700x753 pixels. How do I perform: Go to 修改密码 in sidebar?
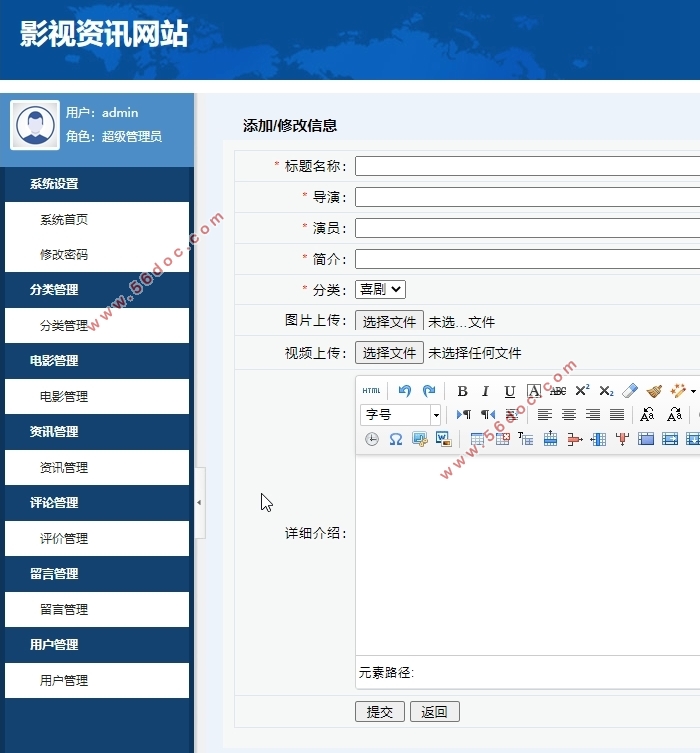64,255
